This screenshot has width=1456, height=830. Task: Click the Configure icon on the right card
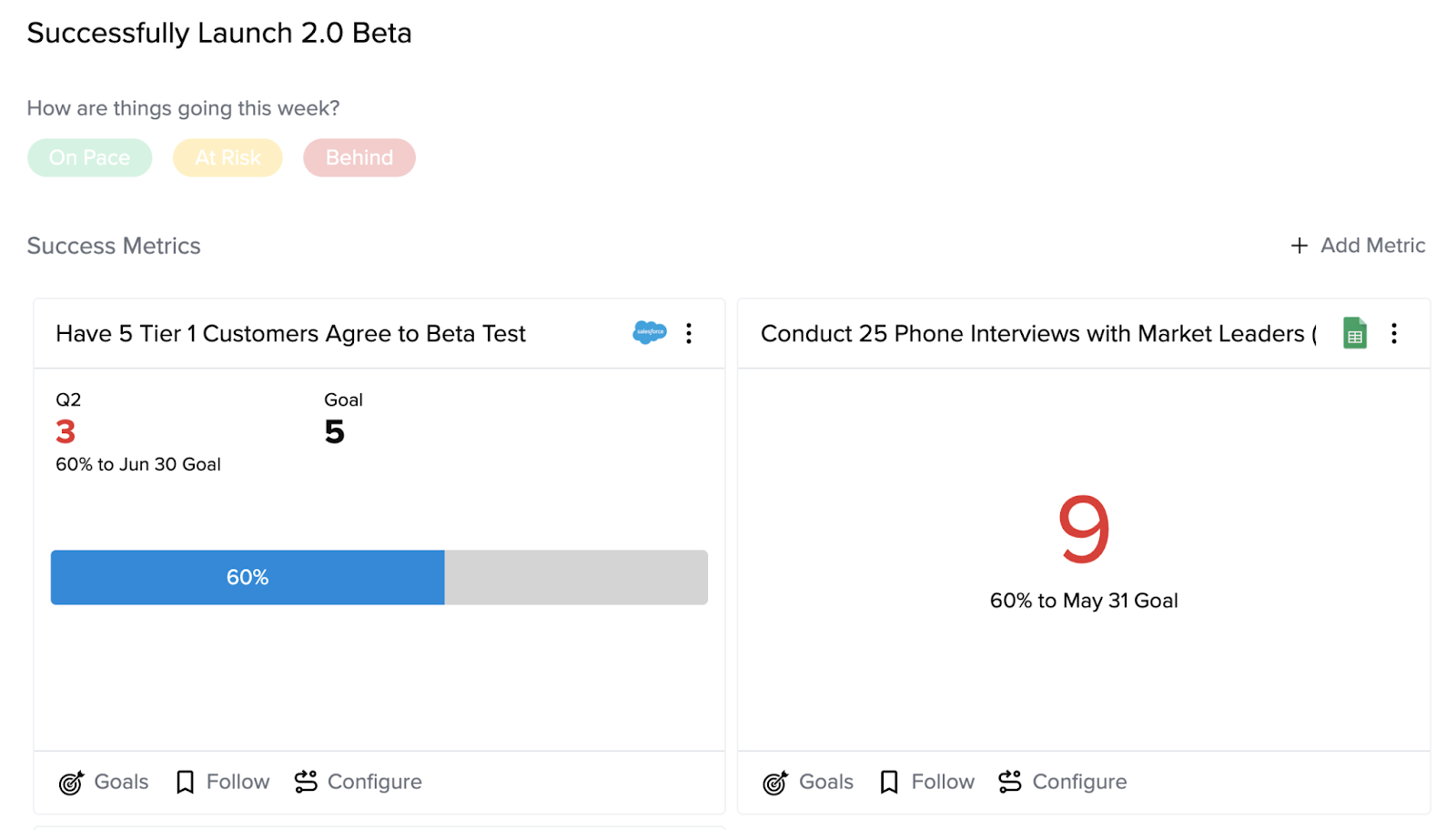click(x=1010, y=782)
